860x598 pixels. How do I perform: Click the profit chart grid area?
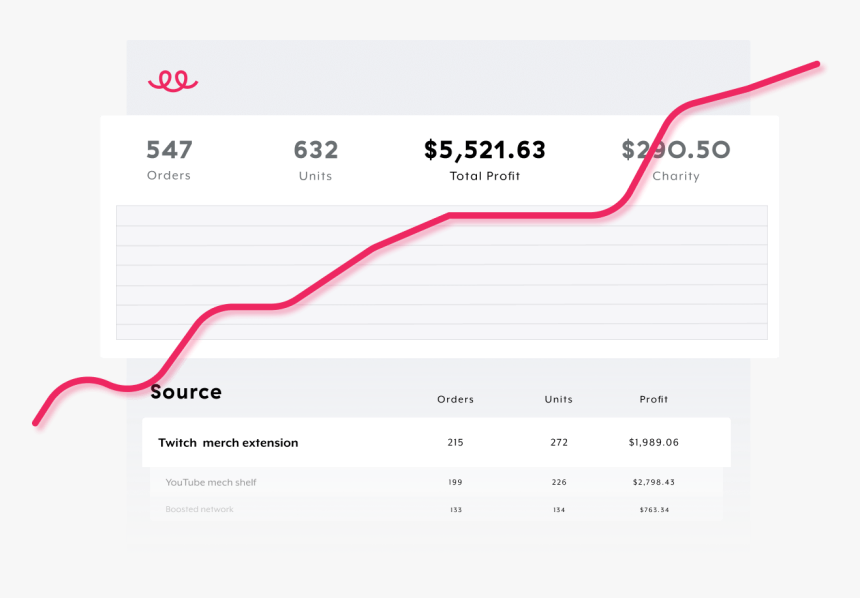pyautogui.click(x=441, y=272)
